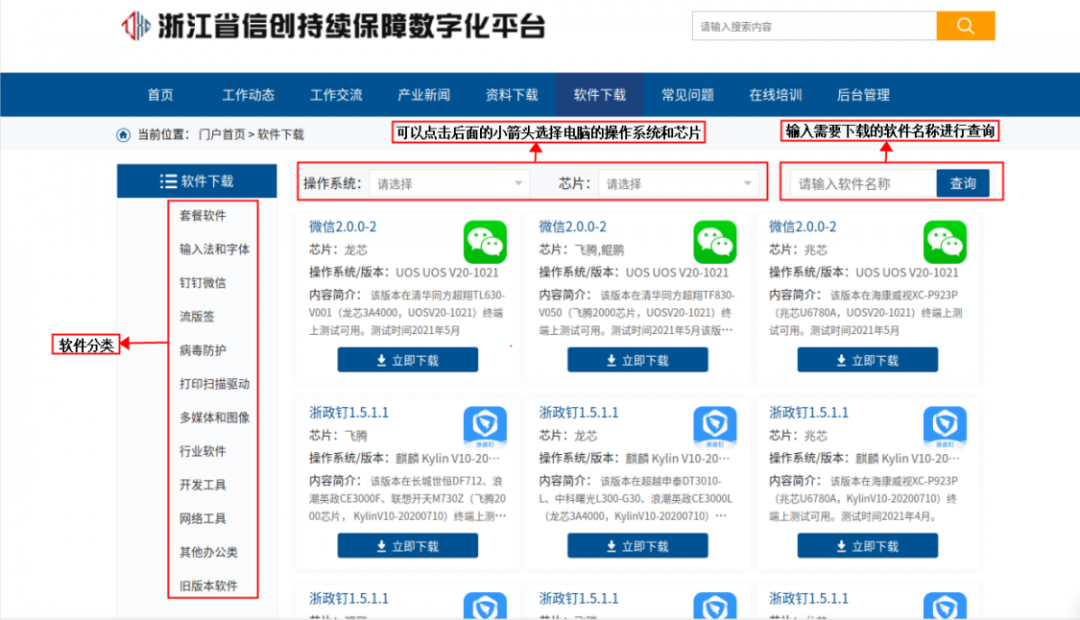
Task: Download 浙政钉1.5.1.1 for 飞腾 chip
Action: [408, 546]
